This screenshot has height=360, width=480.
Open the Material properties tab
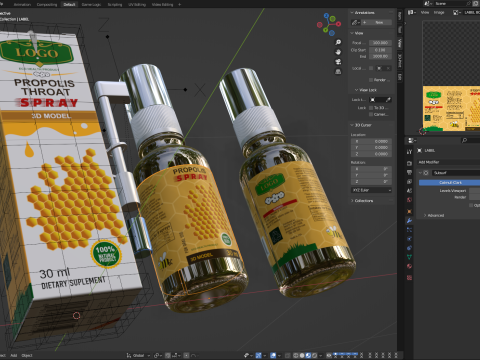(409, 266)
